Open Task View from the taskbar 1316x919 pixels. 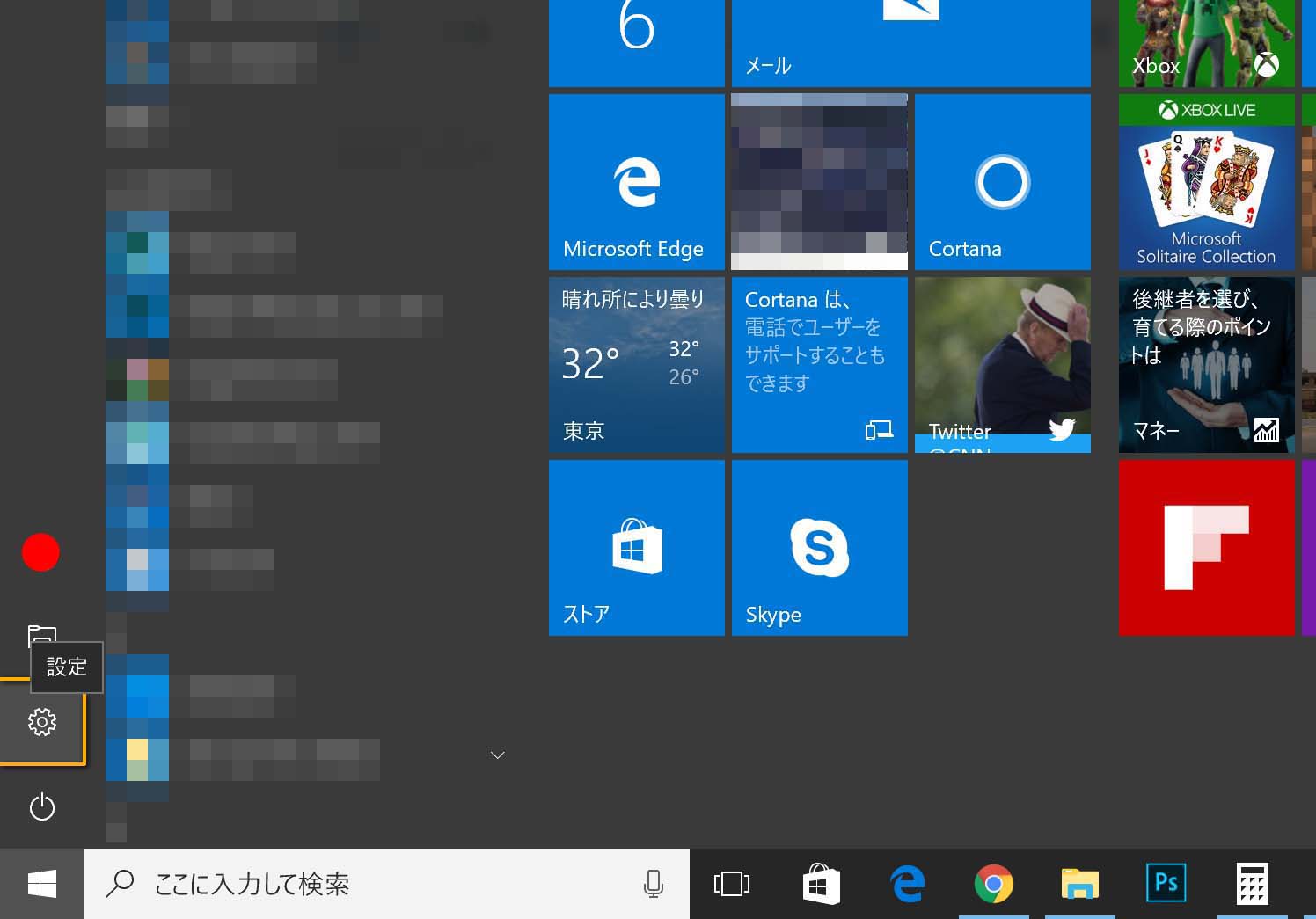pos(732,884)
